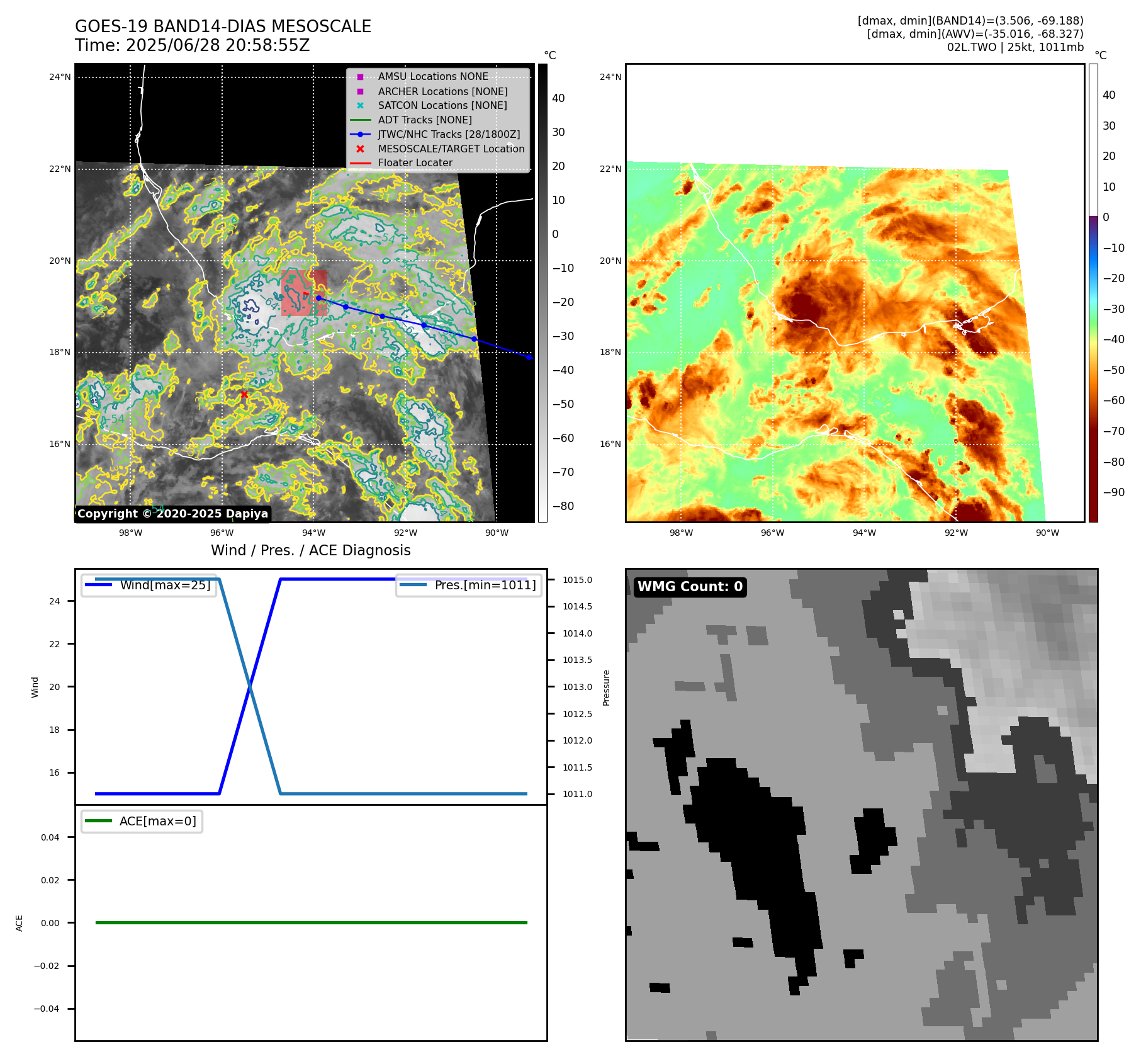Click the red floater locater square on map
The image size is (1141, 1064).
[x=304, y=293]
